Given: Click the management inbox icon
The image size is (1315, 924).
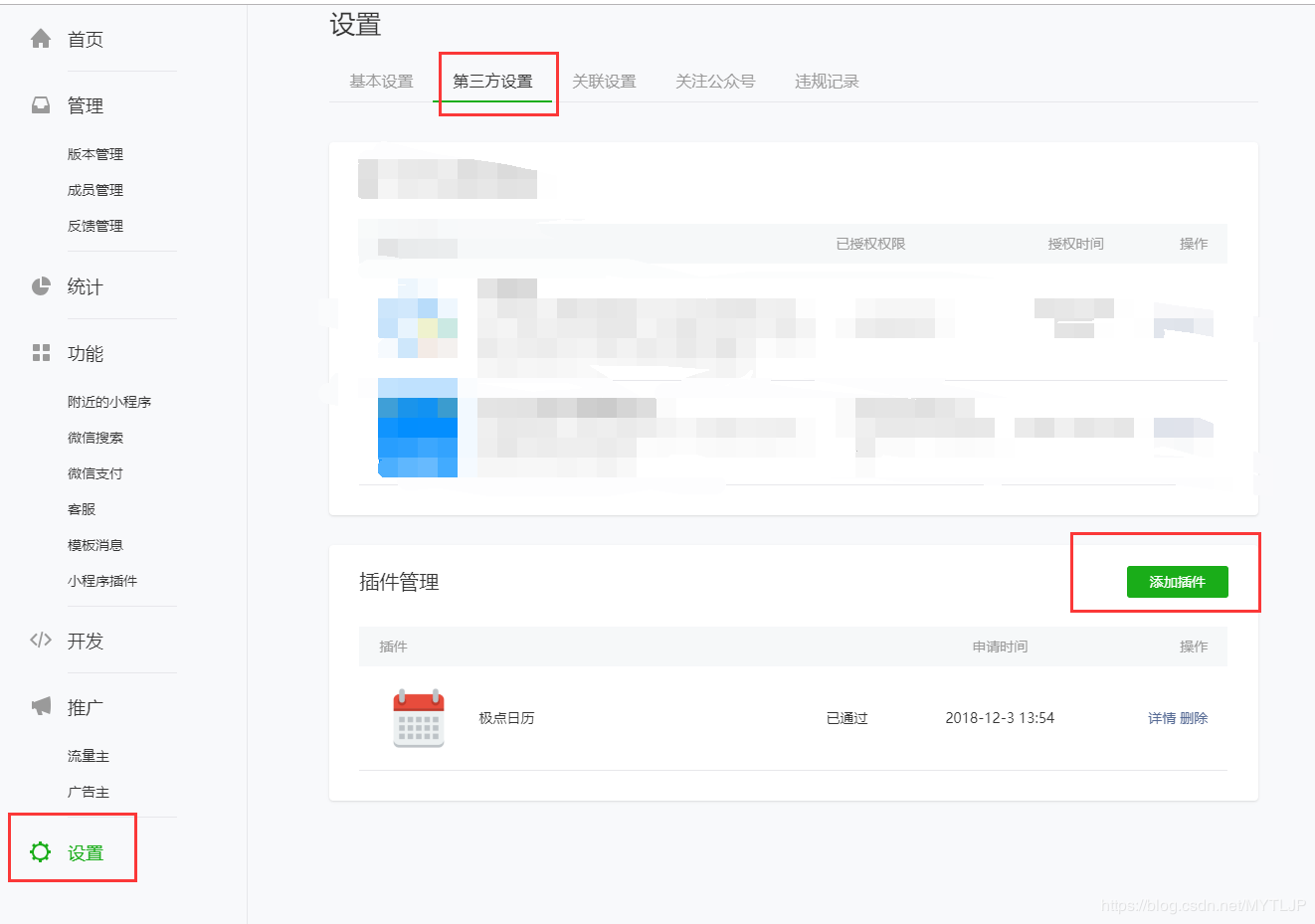Looking at the screenshot, I should 41,105.
